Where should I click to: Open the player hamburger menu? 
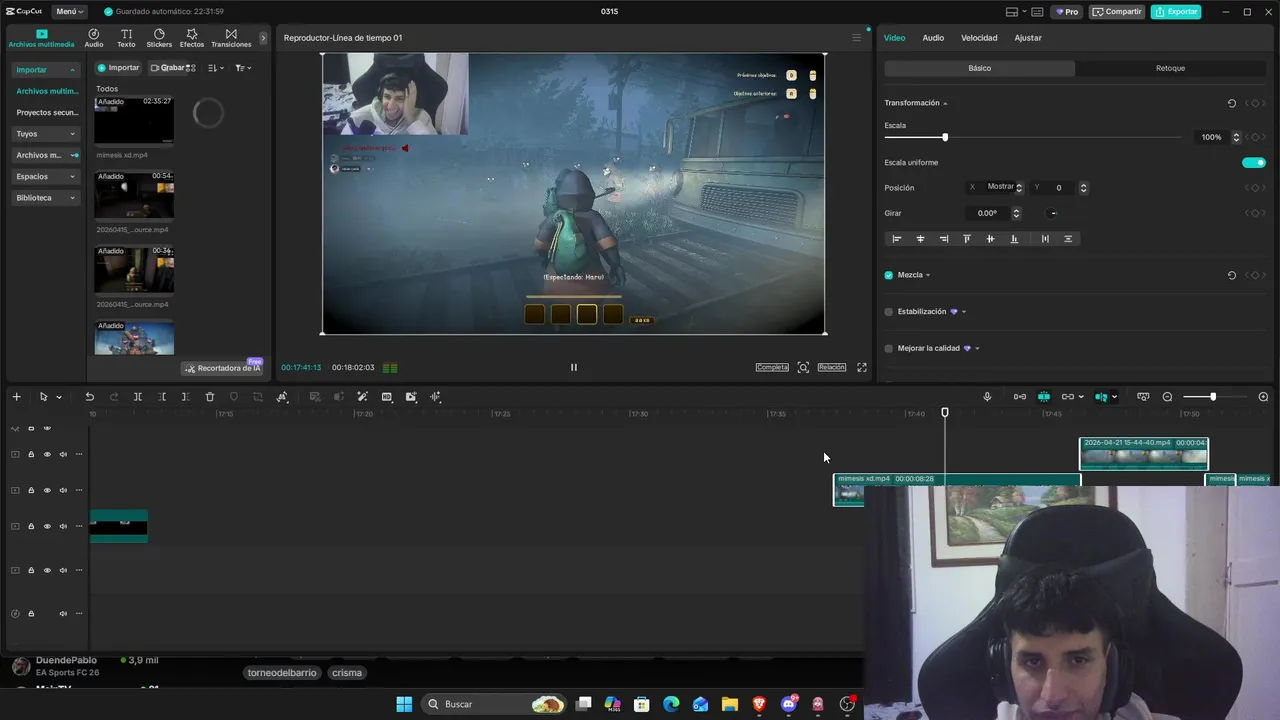856,38
